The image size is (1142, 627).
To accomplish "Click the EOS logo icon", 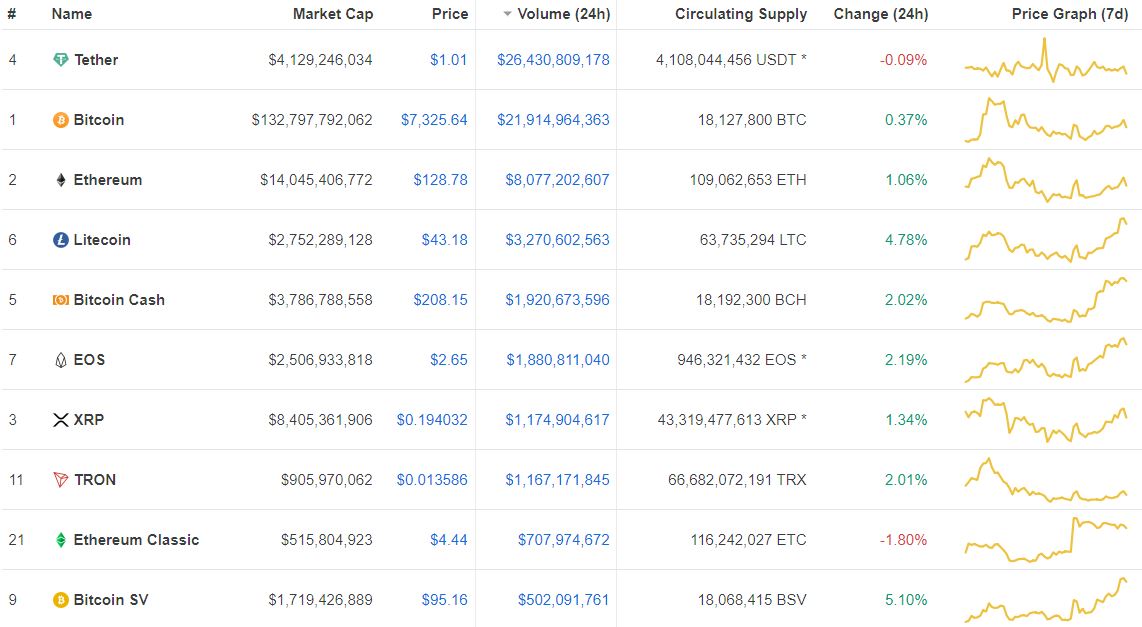I will click(61, 360).
